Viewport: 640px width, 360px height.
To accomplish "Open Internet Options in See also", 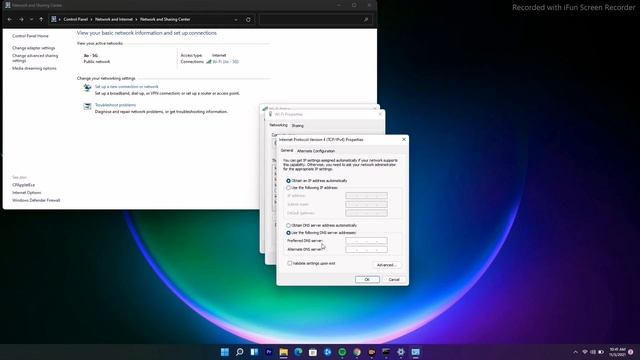I will (27, 193).
